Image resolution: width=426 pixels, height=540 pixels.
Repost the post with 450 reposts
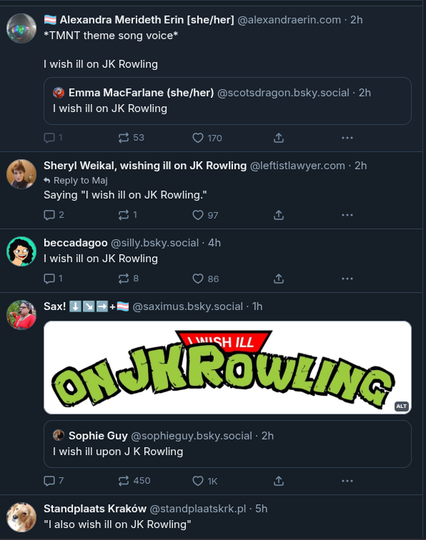point(134,481)
